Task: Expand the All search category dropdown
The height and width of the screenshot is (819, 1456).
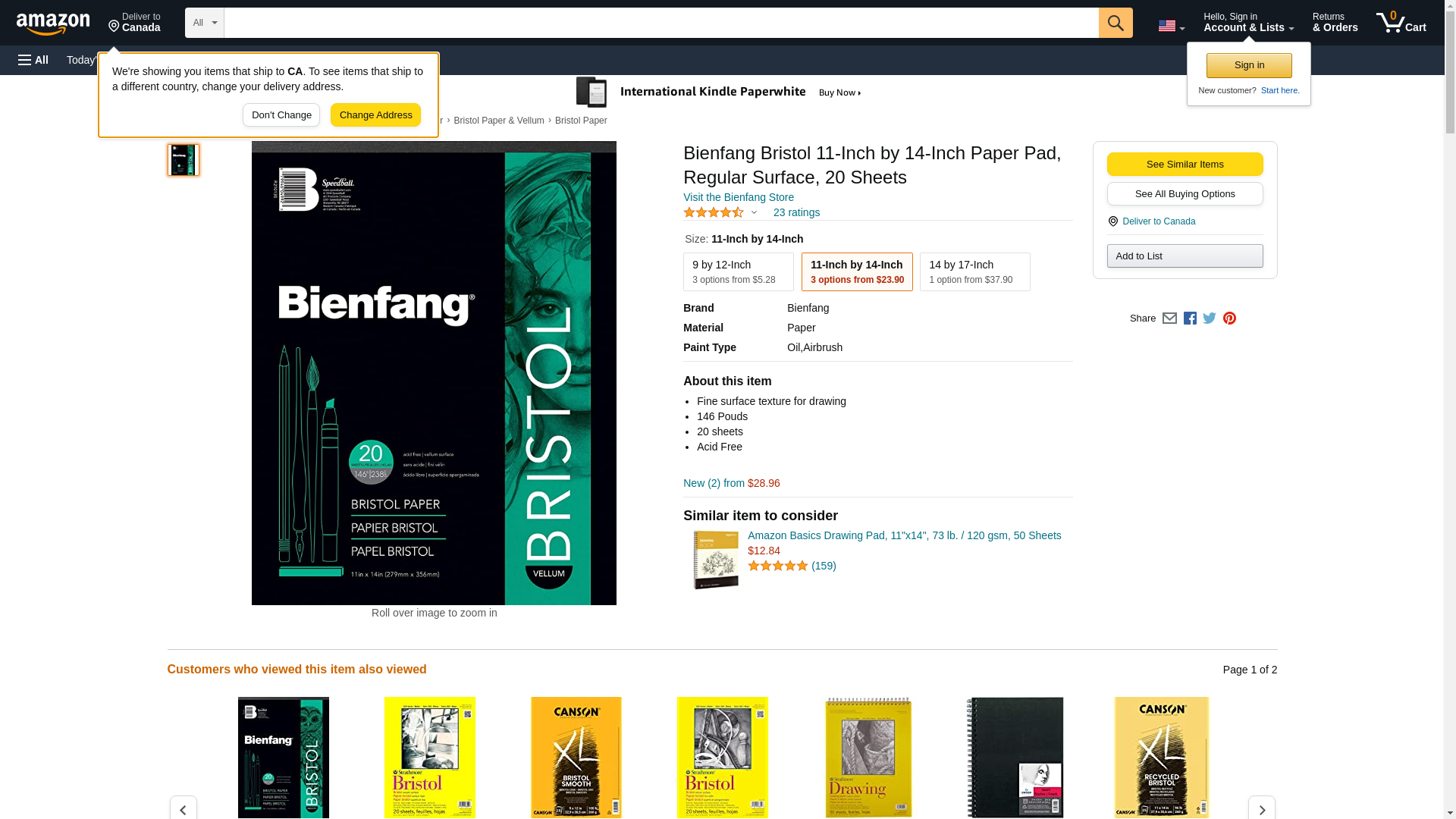Action: (x=204, y=23)
